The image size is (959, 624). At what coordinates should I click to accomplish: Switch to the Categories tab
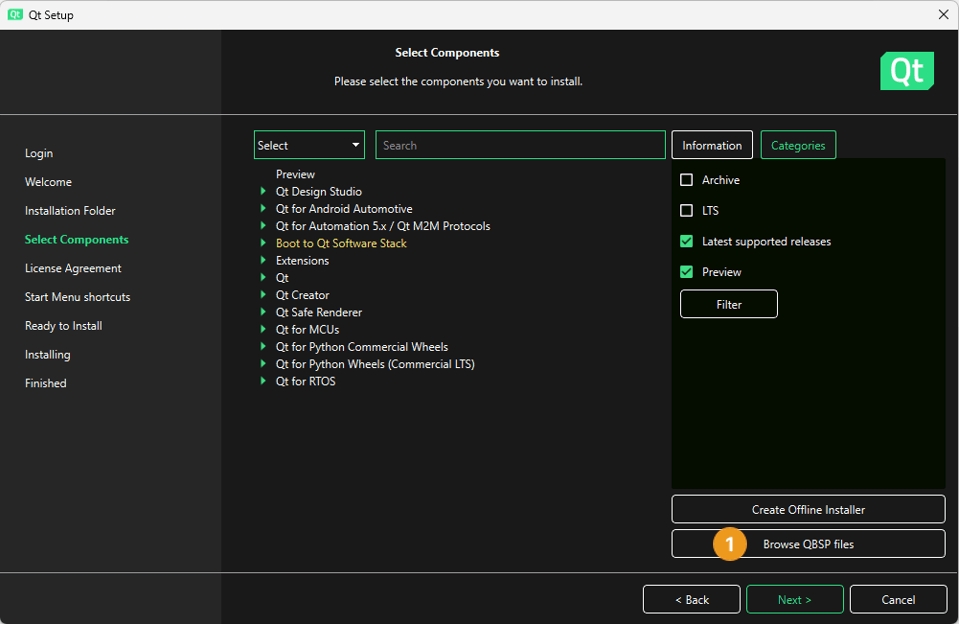[797, 145]
